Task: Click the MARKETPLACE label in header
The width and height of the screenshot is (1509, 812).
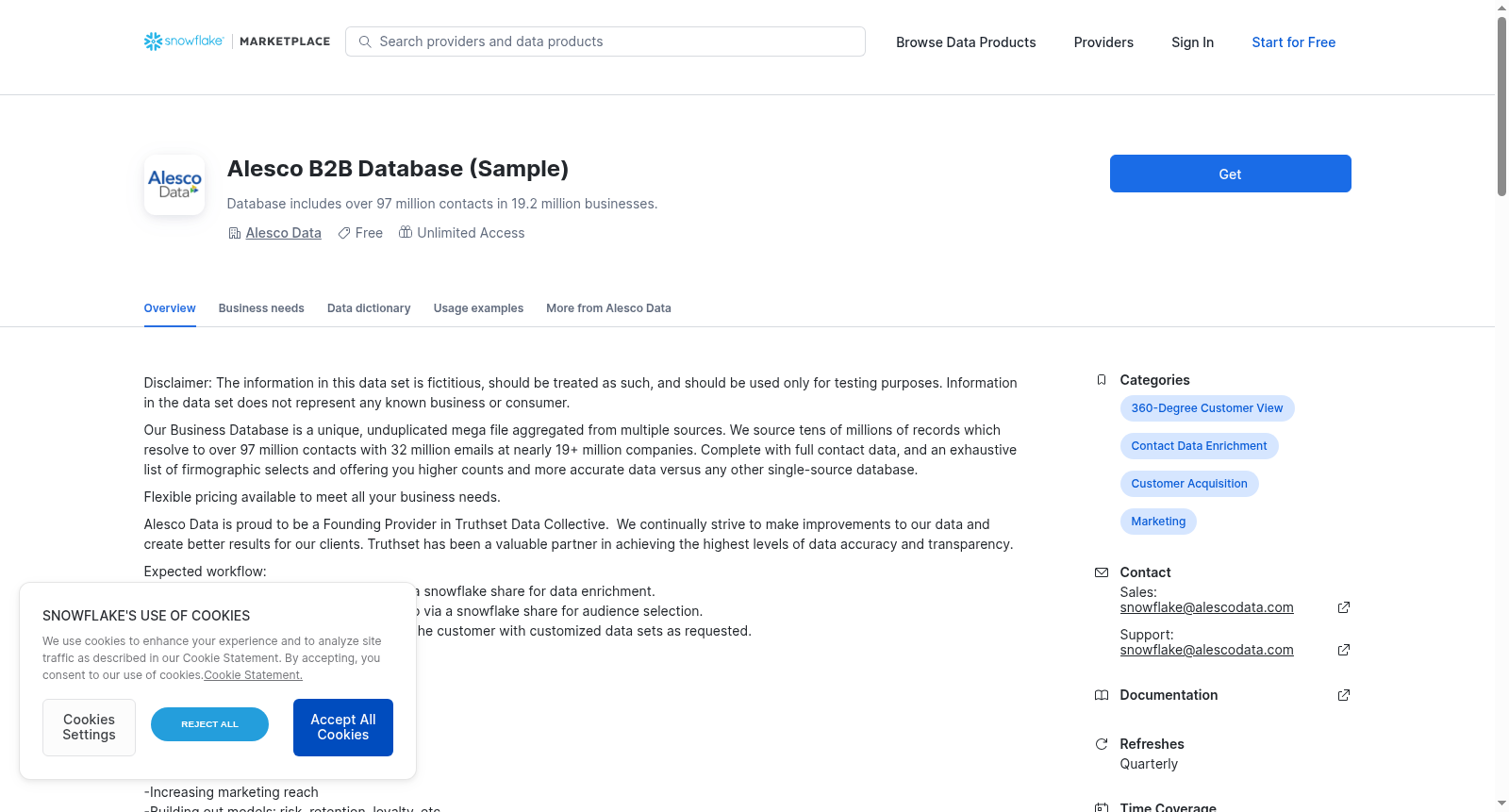Action: click(285, 41)
